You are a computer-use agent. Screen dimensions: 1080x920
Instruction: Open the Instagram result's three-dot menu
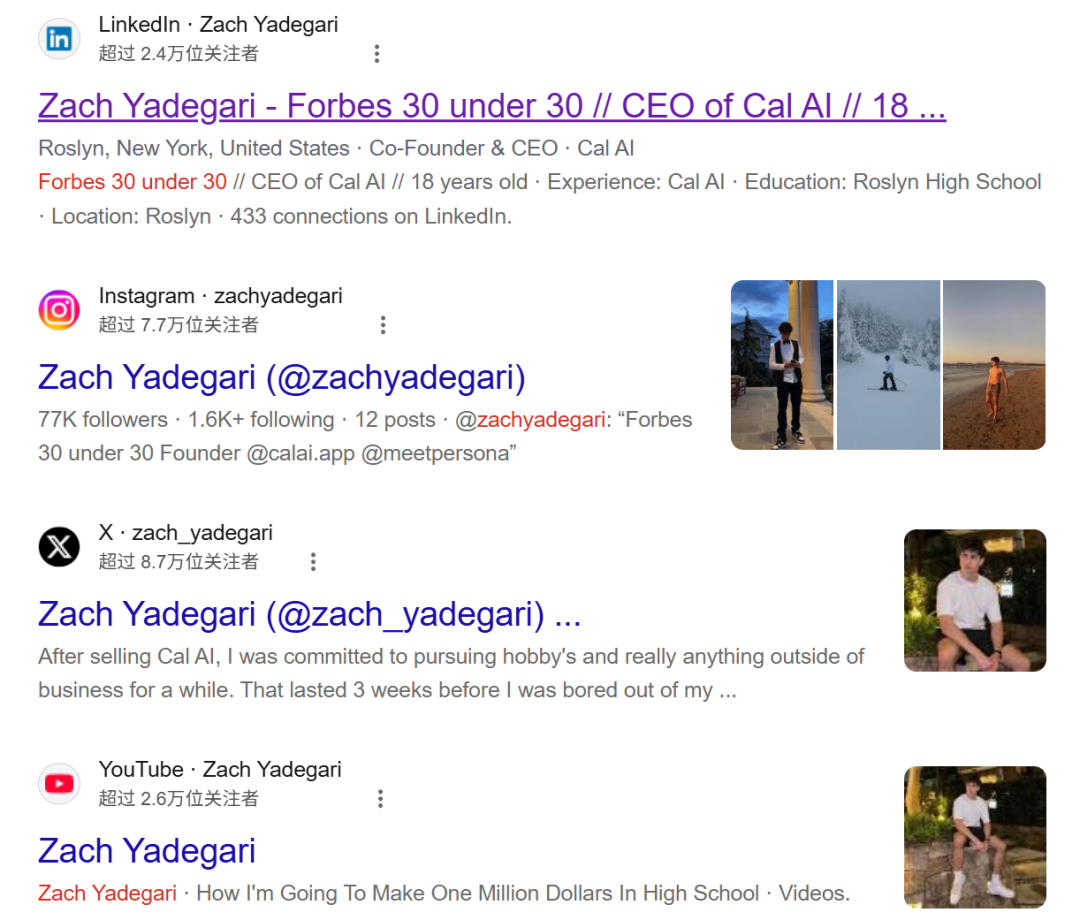coord(383,325)
